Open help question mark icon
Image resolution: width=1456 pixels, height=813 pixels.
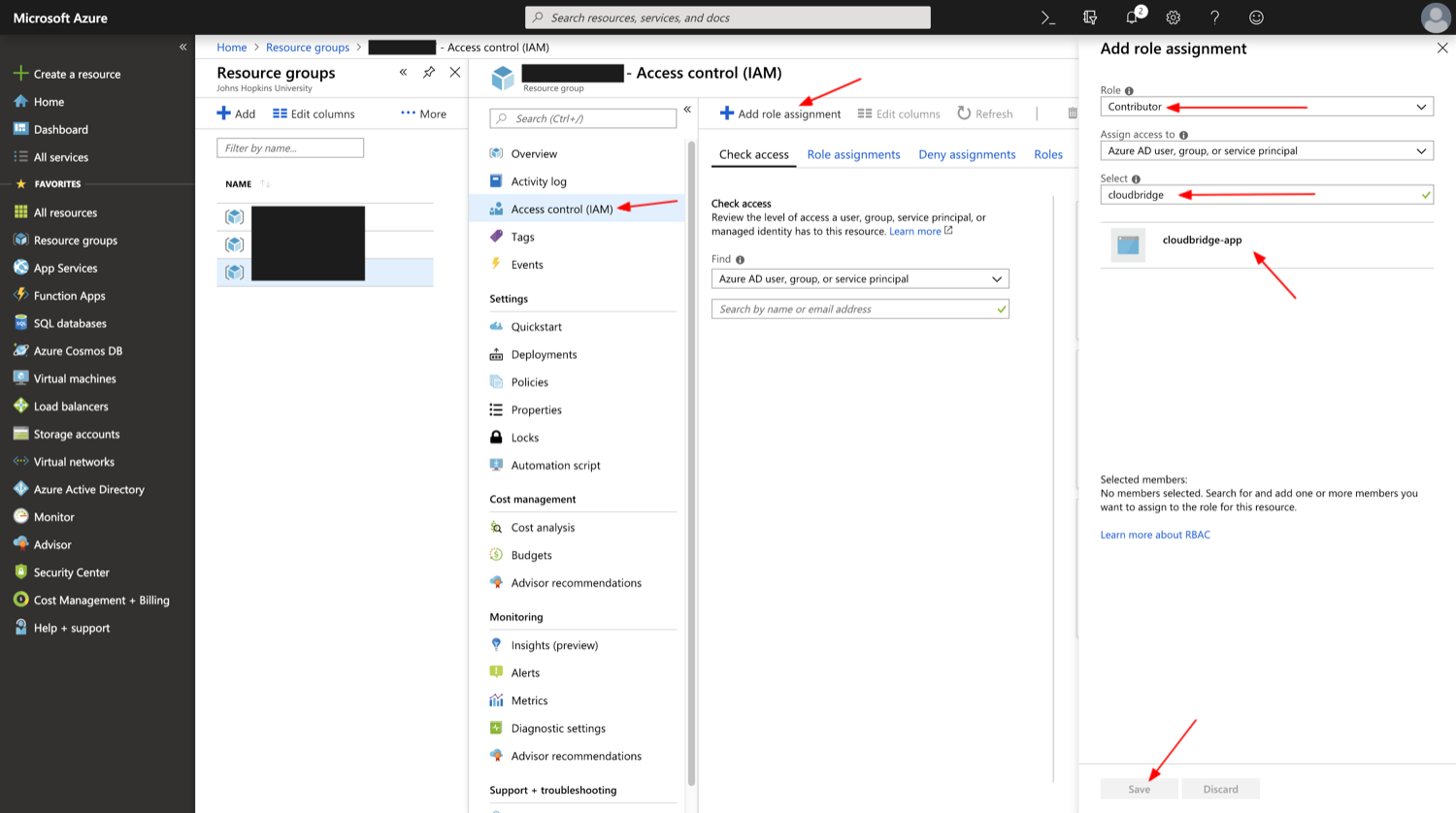pyautogui.click(x=1214, y=17)
